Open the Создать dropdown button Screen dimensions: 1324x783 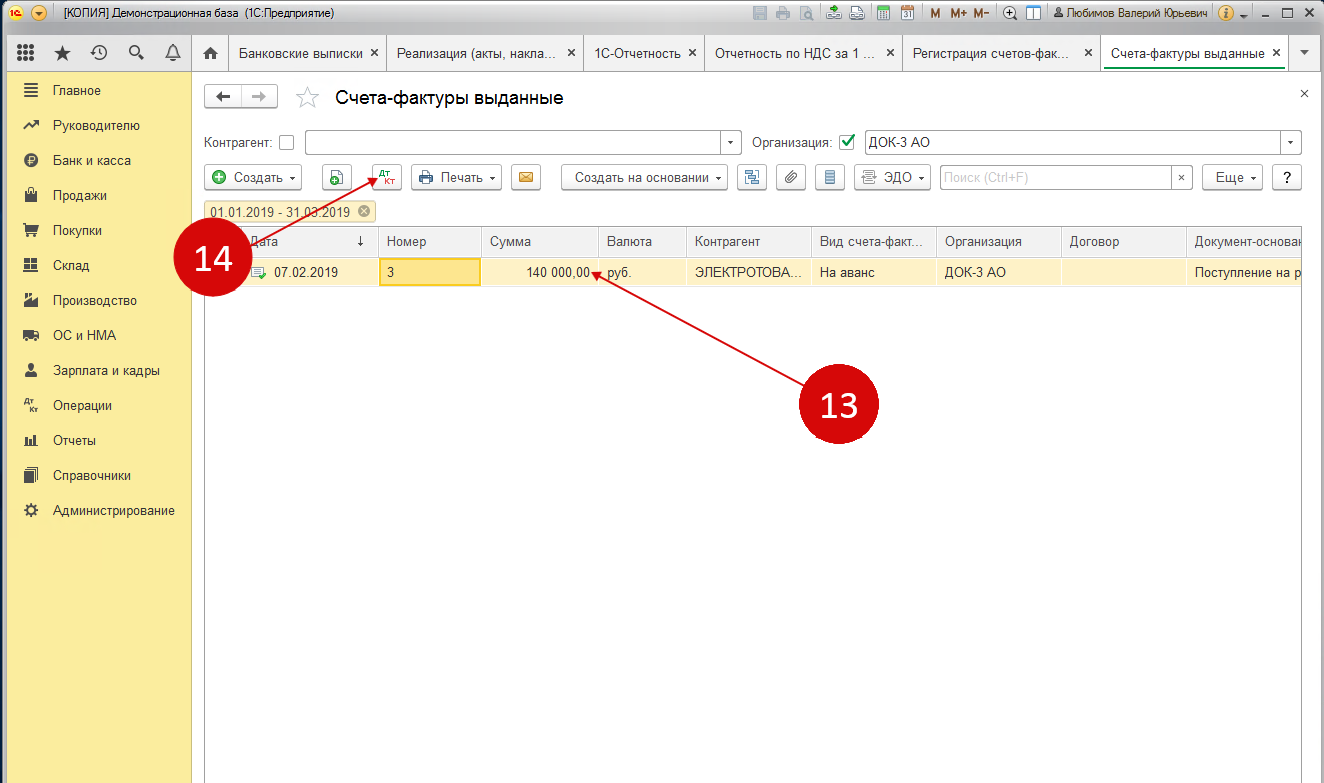click(x=253, y=177)
